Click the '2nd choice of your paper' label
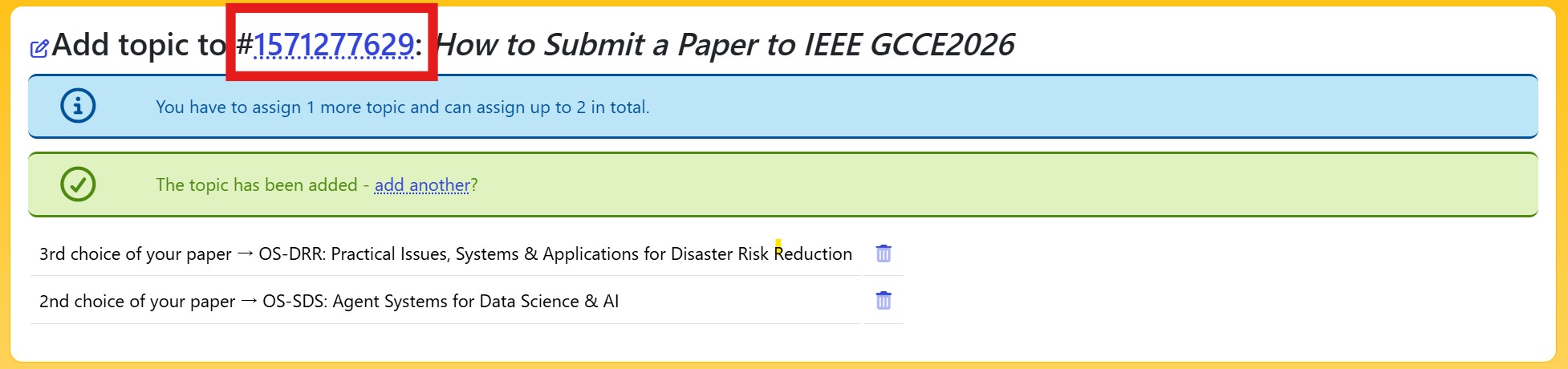Viewport: 1568px width, 369px height. point(136,302)
